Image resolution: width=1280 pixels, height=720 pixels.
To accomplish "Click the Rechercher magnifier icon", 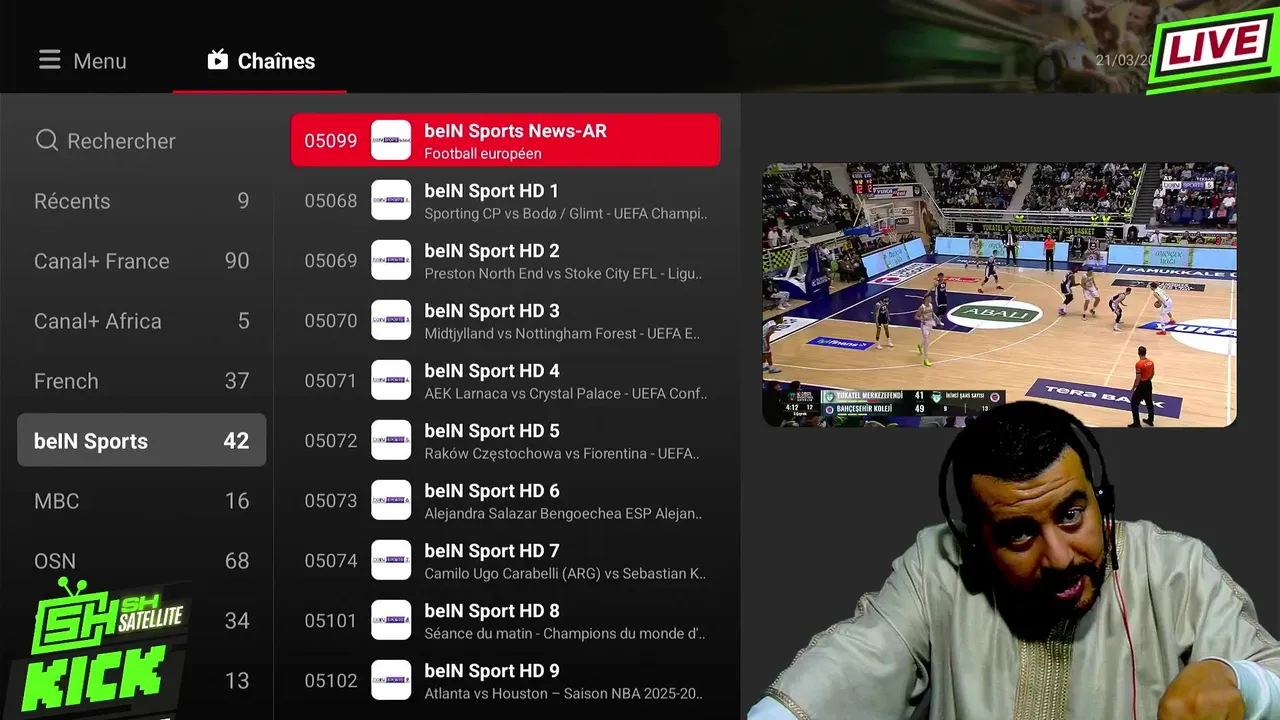I will coord(47,141).
